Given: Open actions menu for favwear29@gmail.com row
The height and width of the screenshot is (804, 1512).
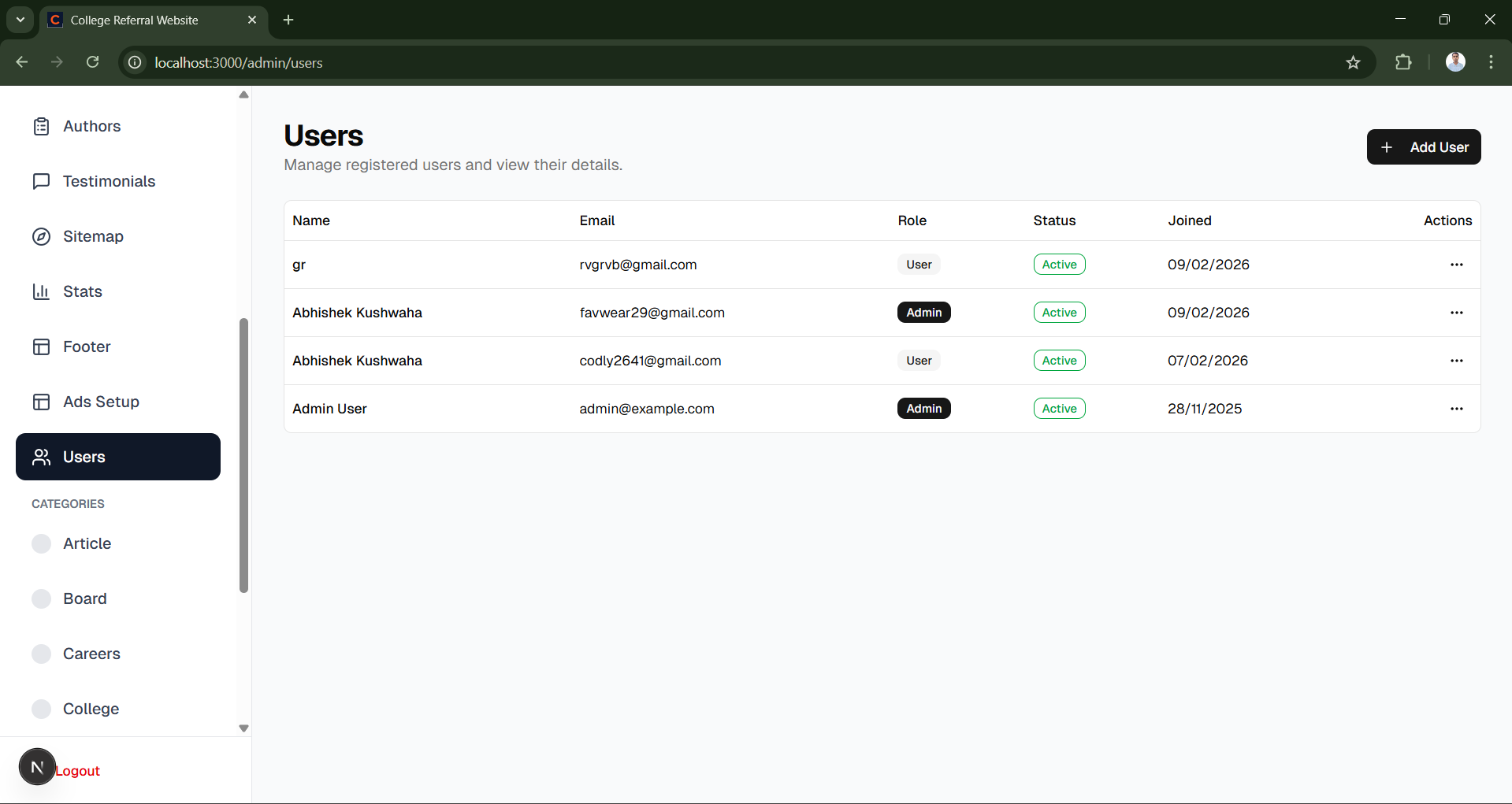Looking at the screenshot, I should [1456, 313].
